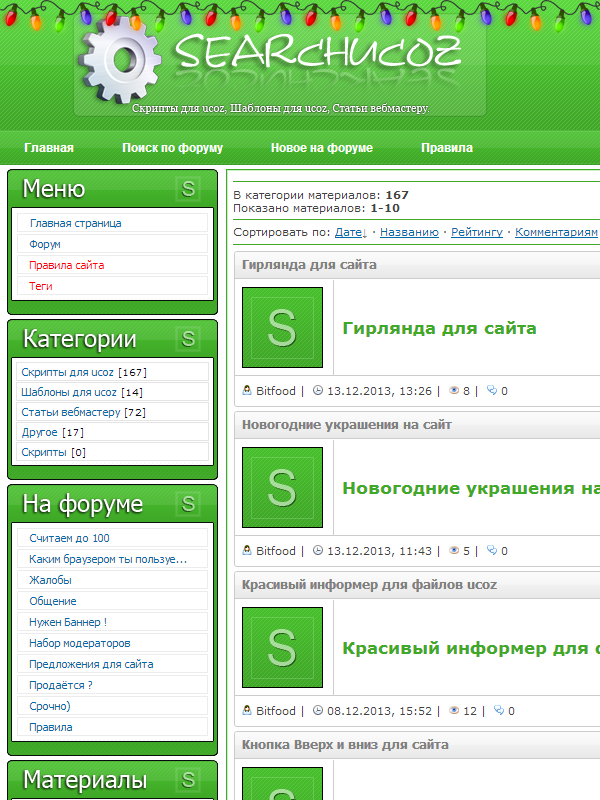Sort materials by Названию
This screenshot has width=600, height=800.
(409, 232)
